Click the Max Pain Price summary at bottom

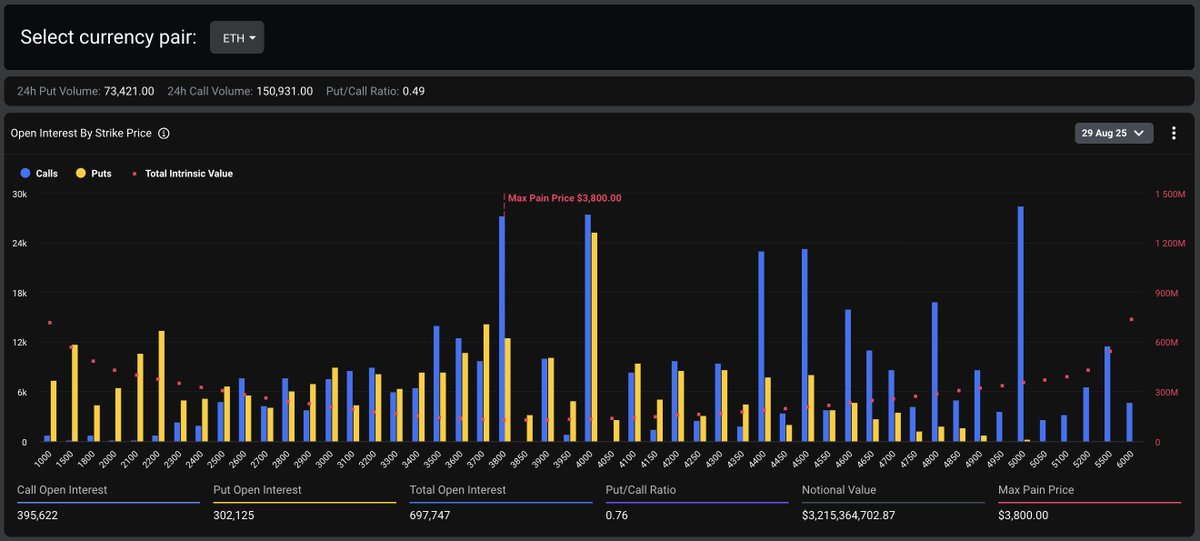coord(1023,514)
